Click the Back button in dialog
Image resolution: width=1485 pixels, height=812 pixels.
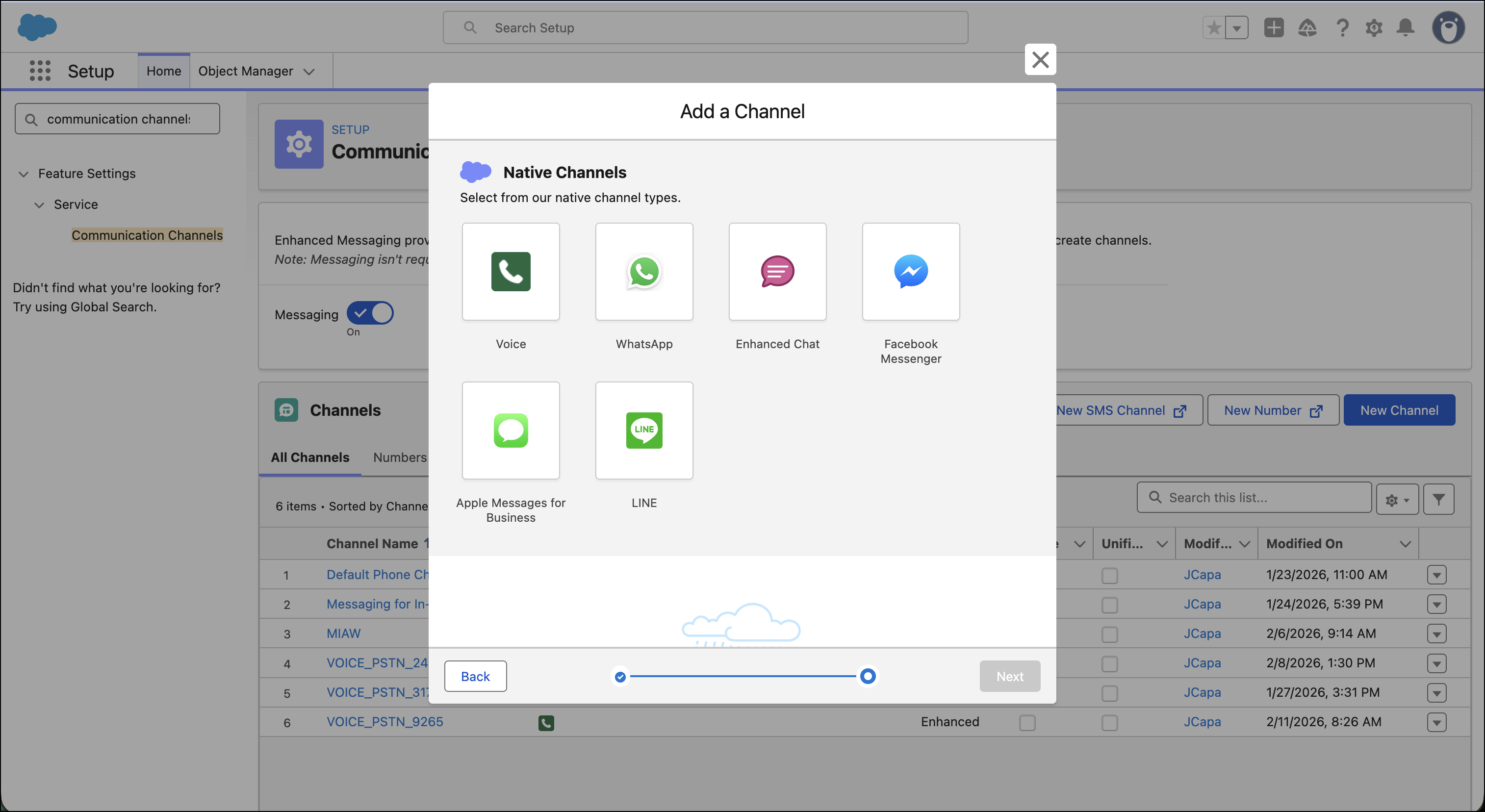click(x=475, y=676)
